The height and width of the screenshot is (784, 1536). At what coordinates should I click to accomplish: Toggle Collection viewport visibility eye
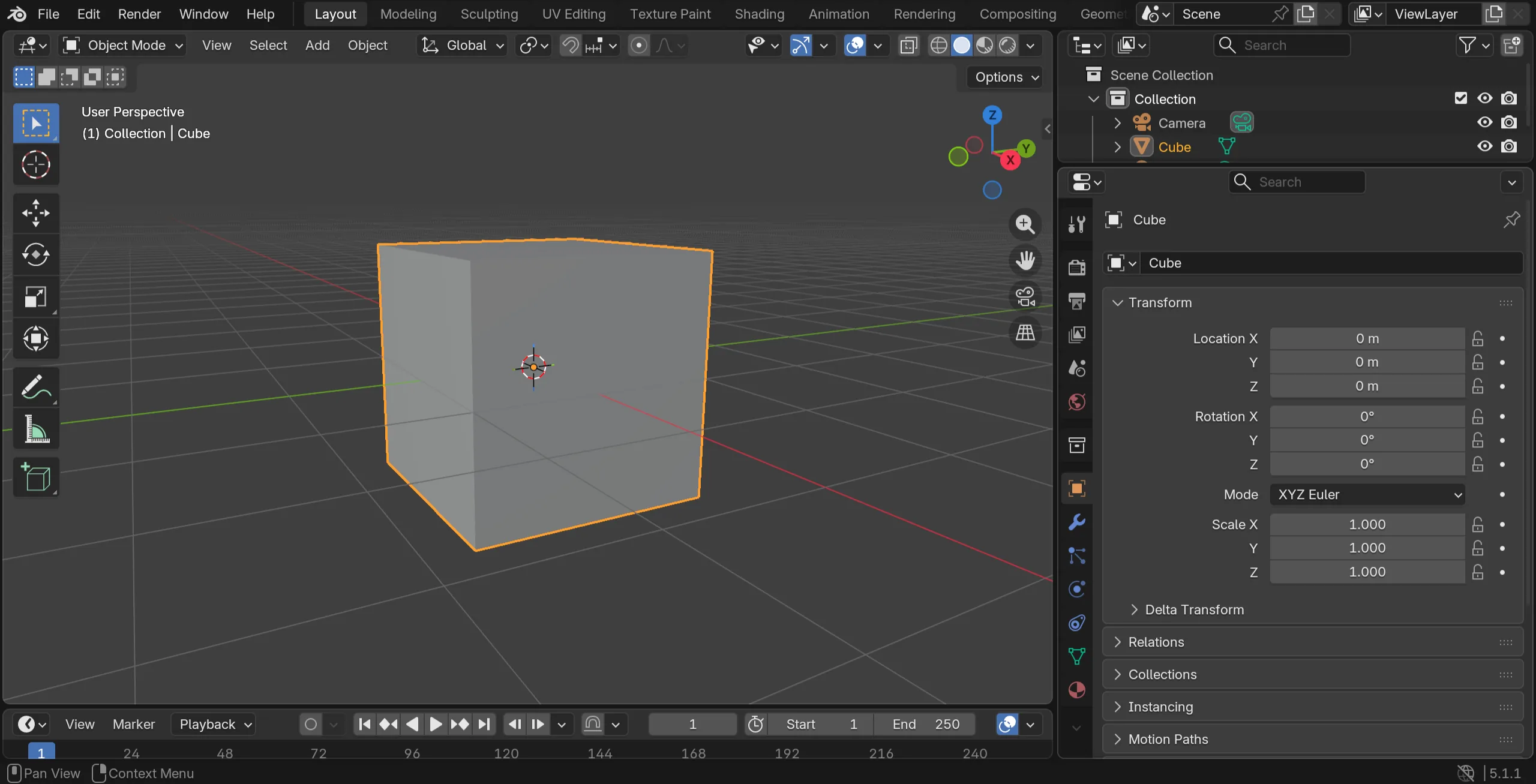(1484, 98)
